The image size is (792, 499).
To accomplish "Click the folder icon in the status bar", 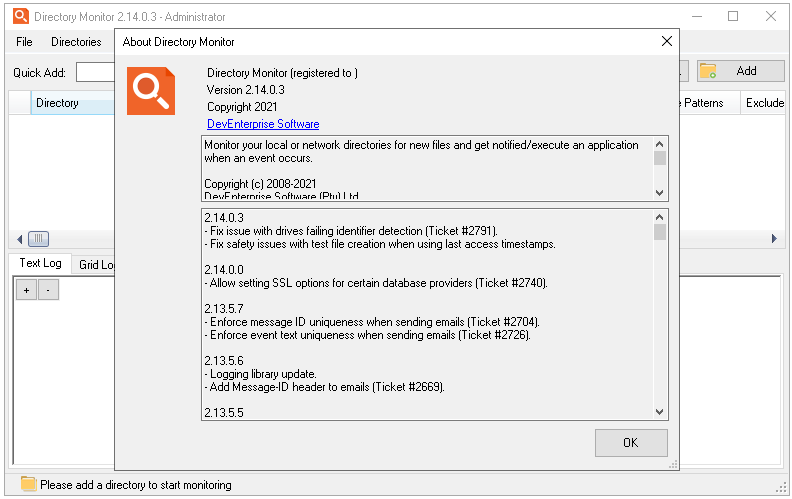I will point(28,485).
